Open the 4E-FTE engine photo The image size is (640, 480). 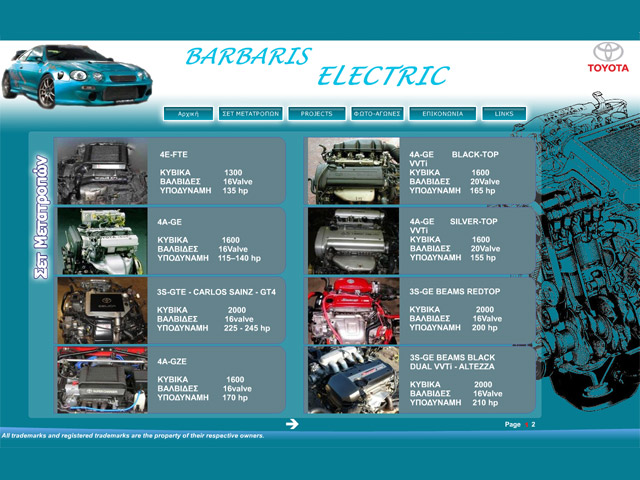(x=102, y=171)
